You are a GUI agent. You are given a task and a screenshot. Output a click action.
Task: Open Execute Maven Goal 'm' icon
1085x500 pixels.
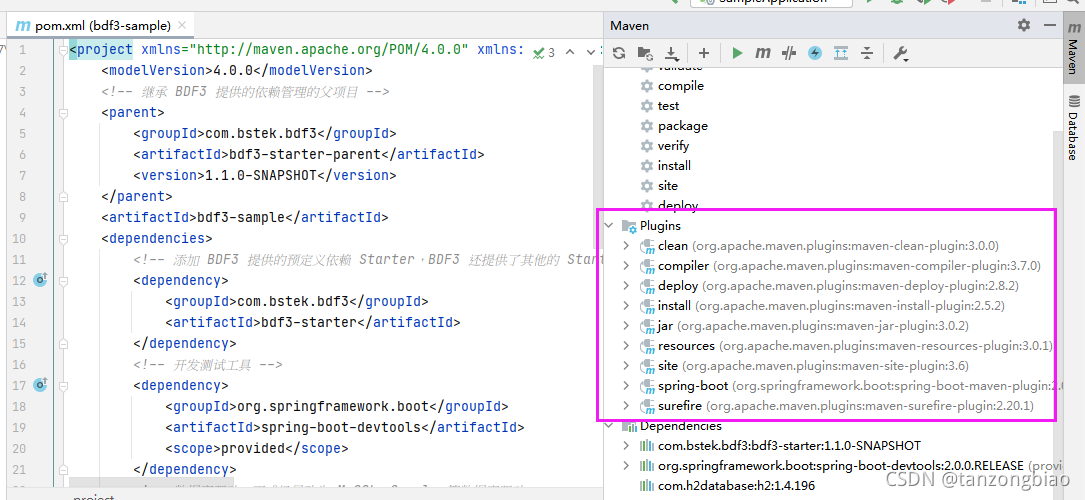(x=763, y=53)
